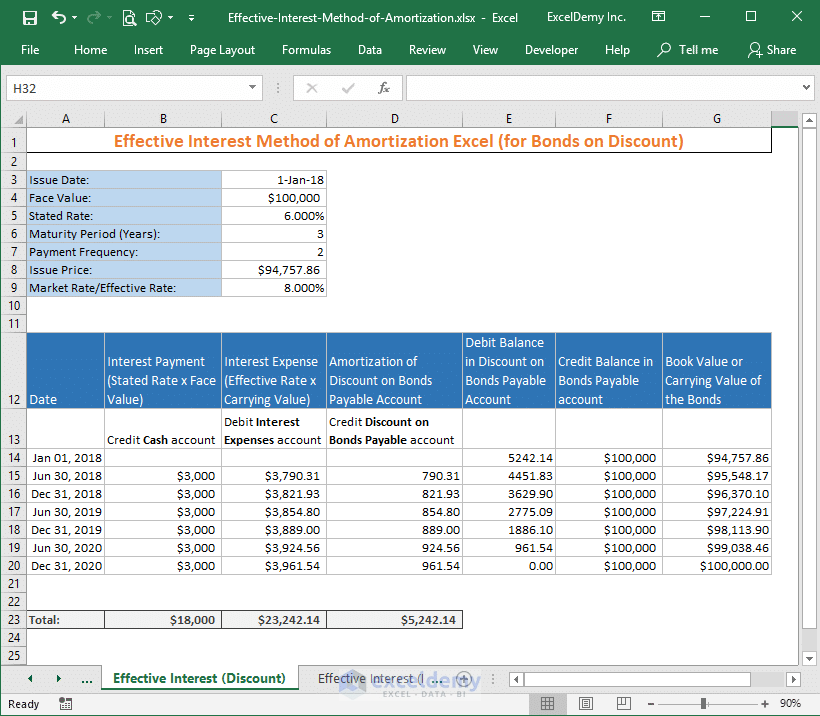820x716 pixels.
Task: Open Customize Quick Access Toolbar dropdown
Action: (191, 17)
